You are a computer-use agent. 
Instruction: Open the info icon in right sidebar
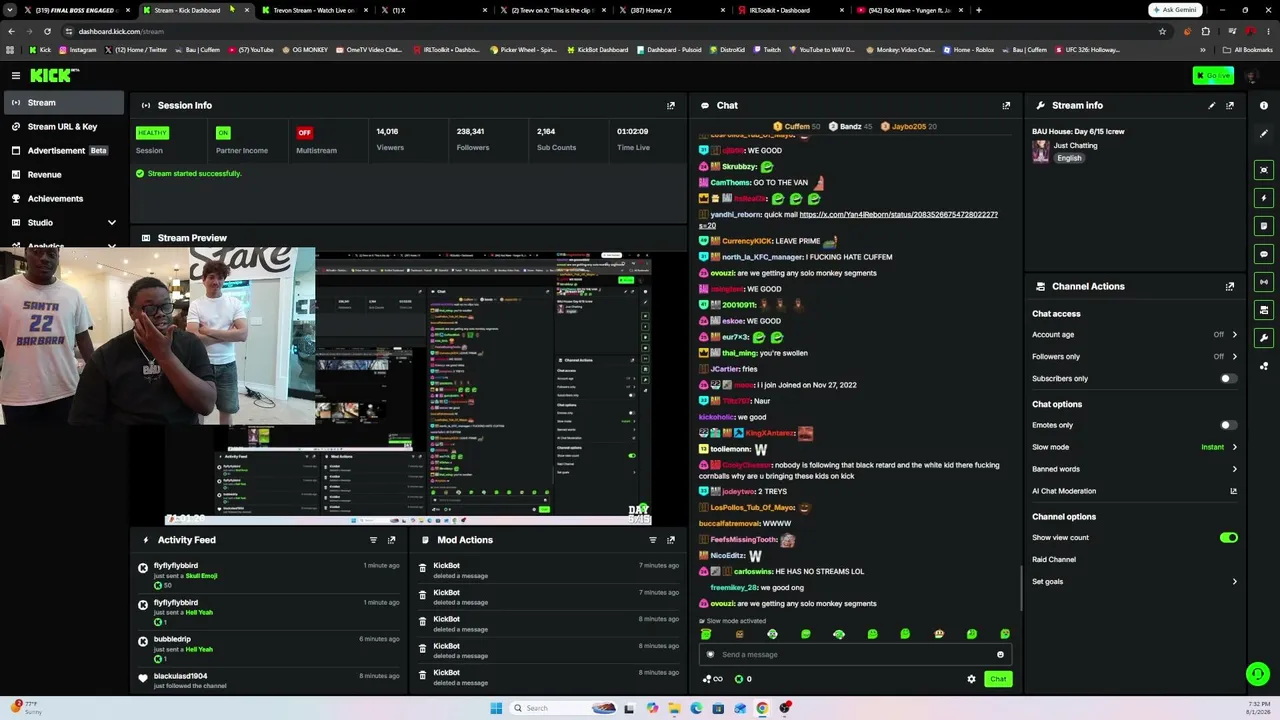pyautogui.click(x=1264, y=105)
